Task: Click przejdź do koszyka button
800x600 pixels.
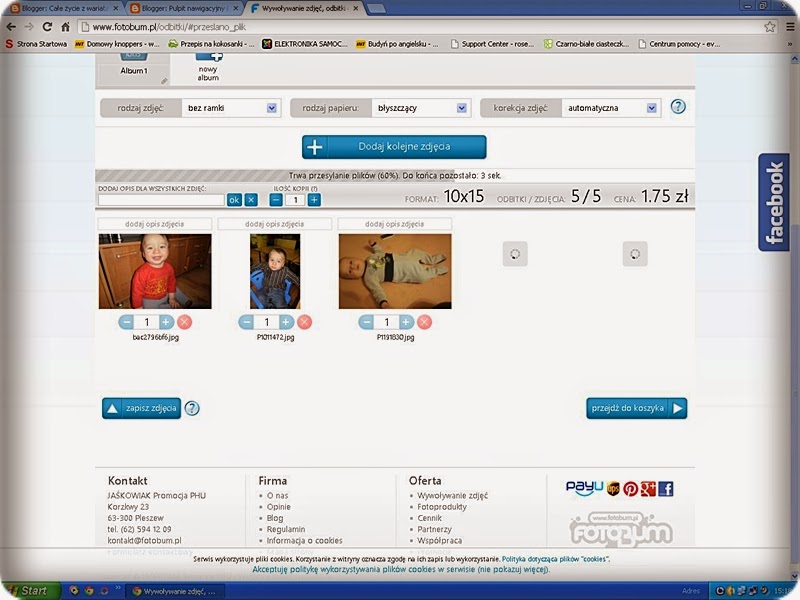Action: (x=636, y=408)
